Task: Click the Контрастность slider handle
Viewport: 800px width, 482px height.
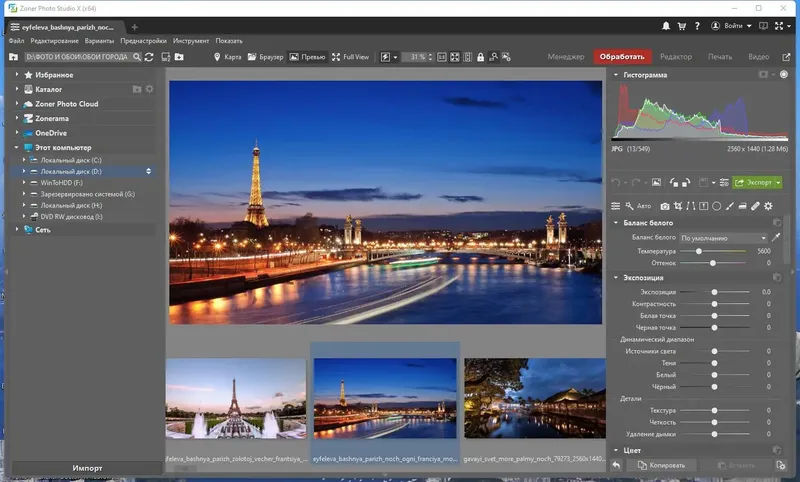Action: pos(713,304)
